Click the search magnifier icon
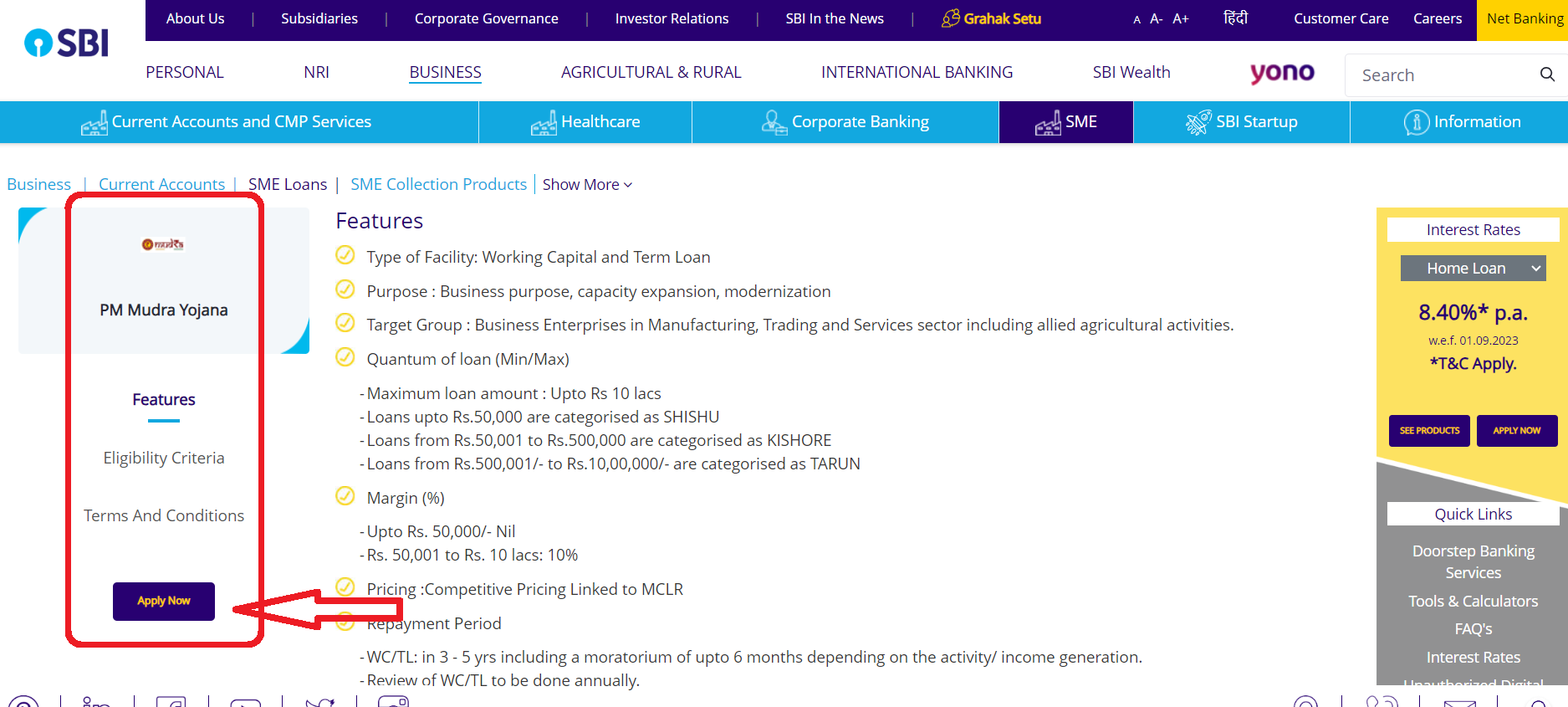 click(x=1547, y=74)
